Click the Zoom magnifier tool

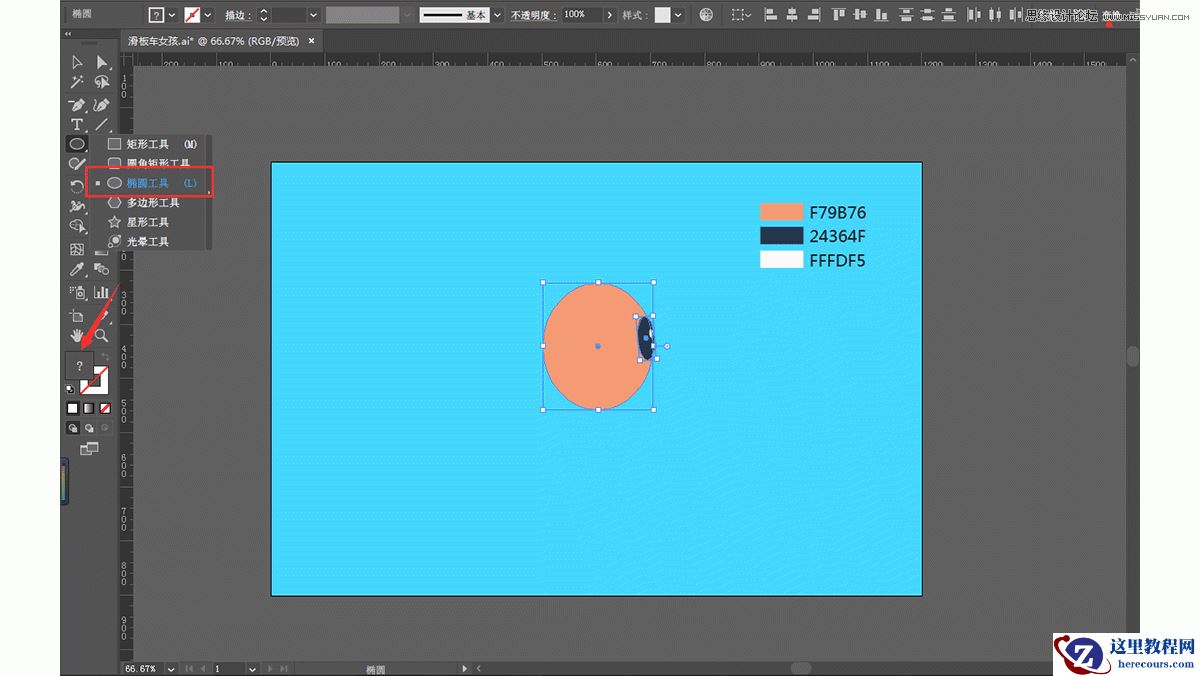[x=101, y=335]
